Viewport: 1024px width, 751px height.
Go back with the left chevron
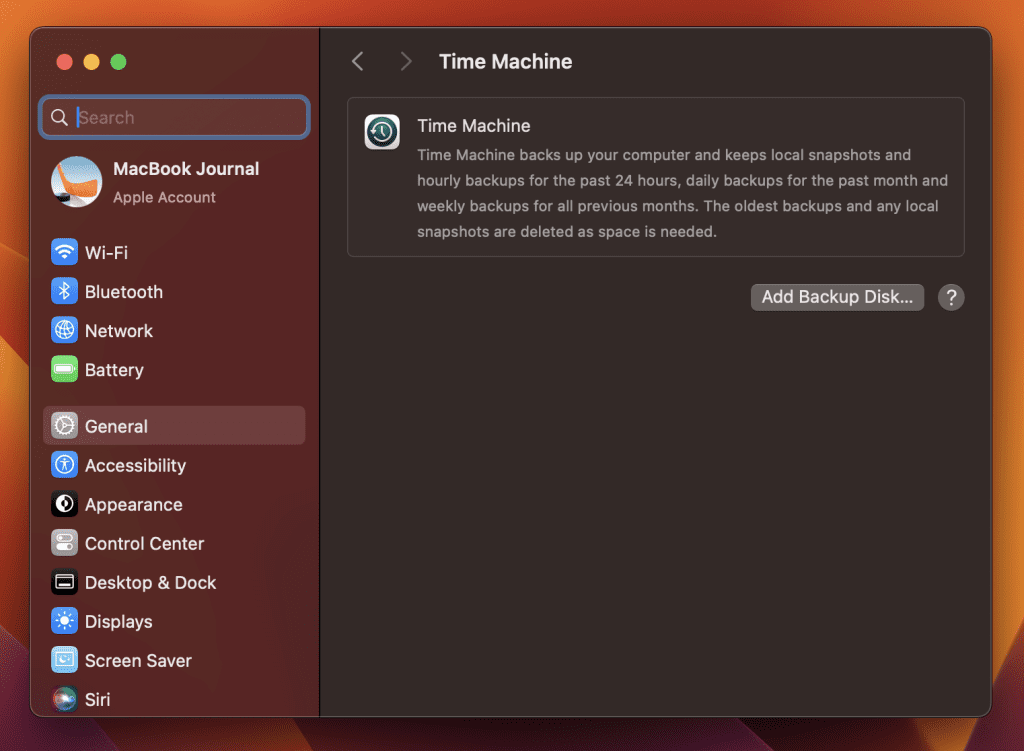click(357, 62)
